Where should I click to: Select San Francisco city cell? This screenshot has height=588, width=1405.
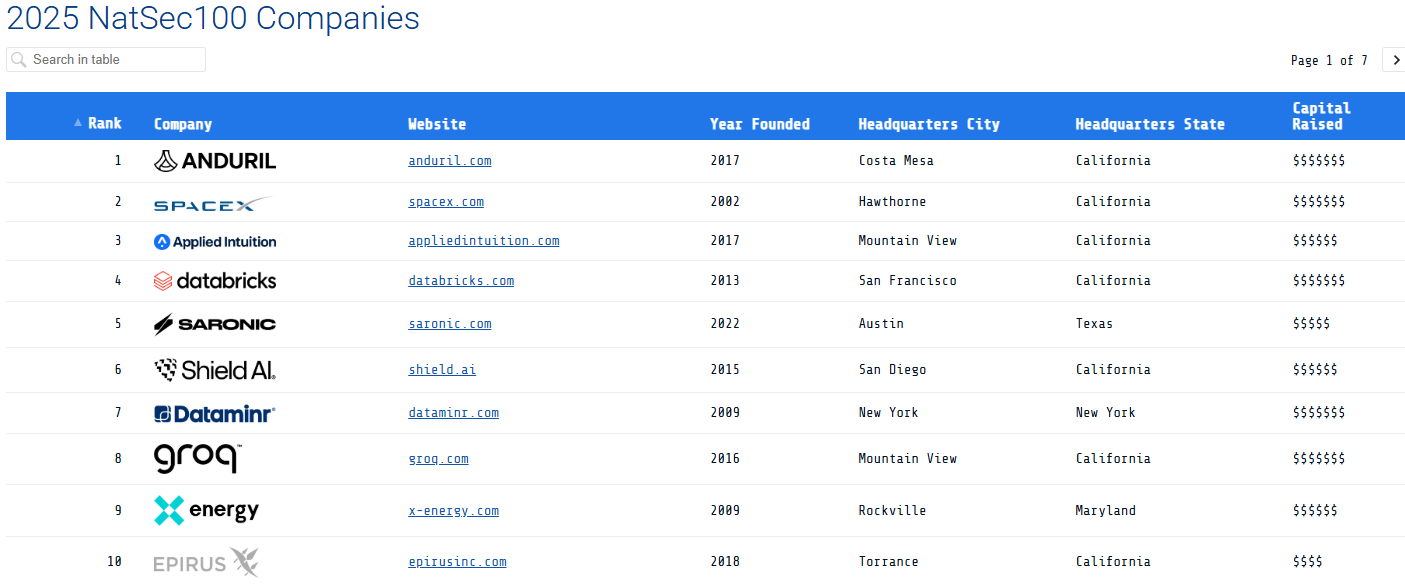[x=907, y=281]
